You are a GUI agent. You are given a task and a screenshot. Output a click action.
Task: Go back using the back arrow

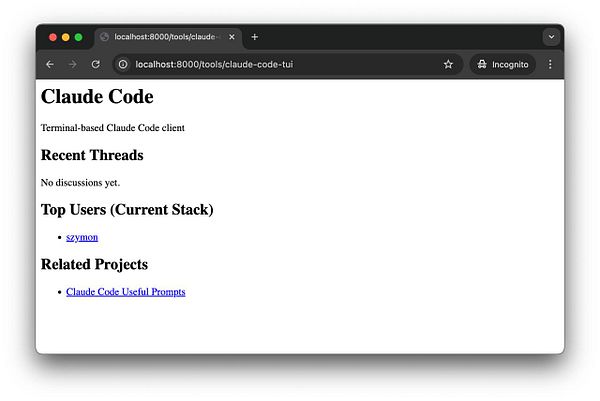tap(50, 64)
